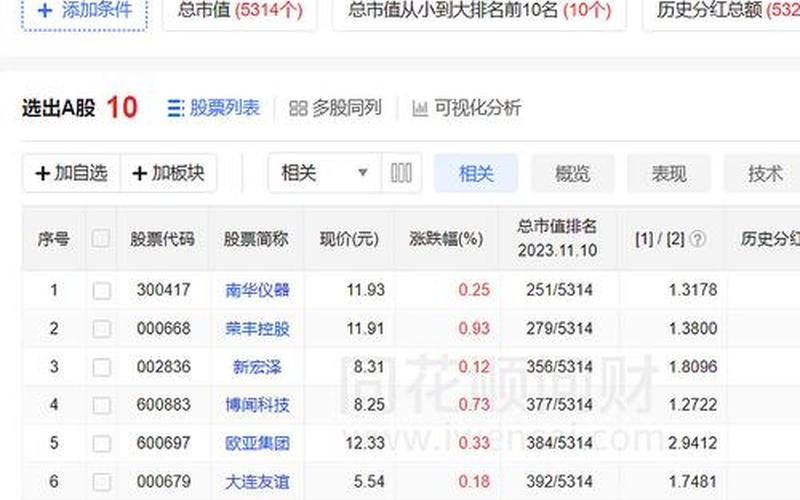The width and height of the screenshot is (800, 500).
Task: Click 加板块 to add to sector
Action: (x=168, y=173)
